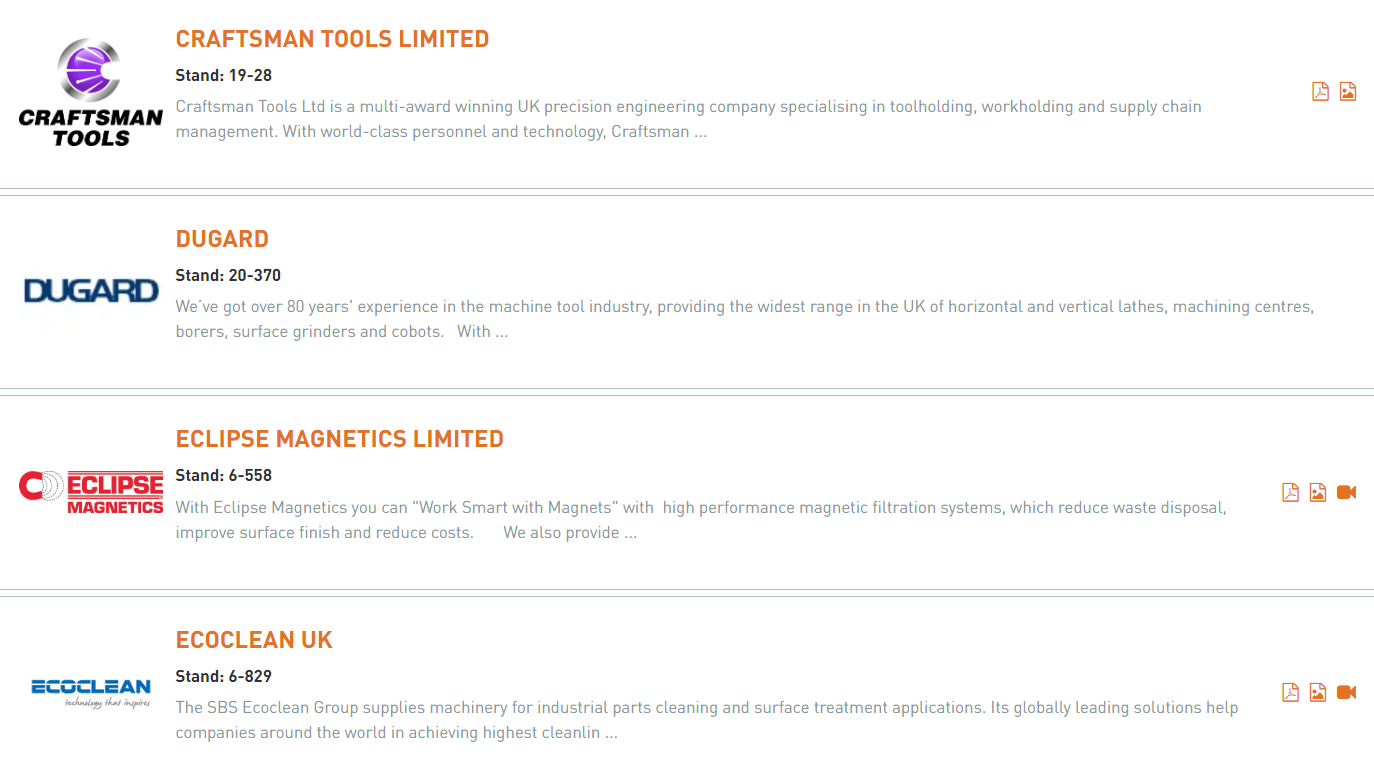Select Dugard stand number 20-370 text
Viewport: 1374px width, 759px height.
point(228,275)
